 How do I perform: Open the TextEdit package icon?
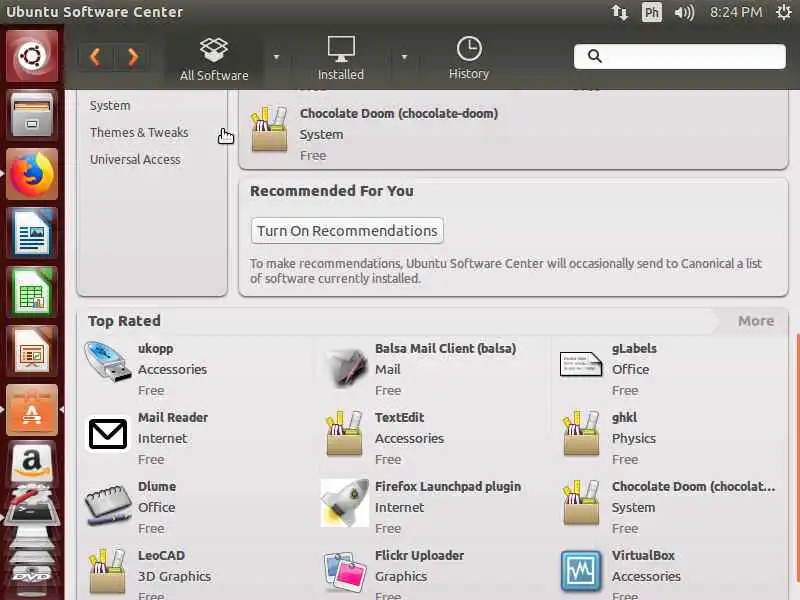345,433
